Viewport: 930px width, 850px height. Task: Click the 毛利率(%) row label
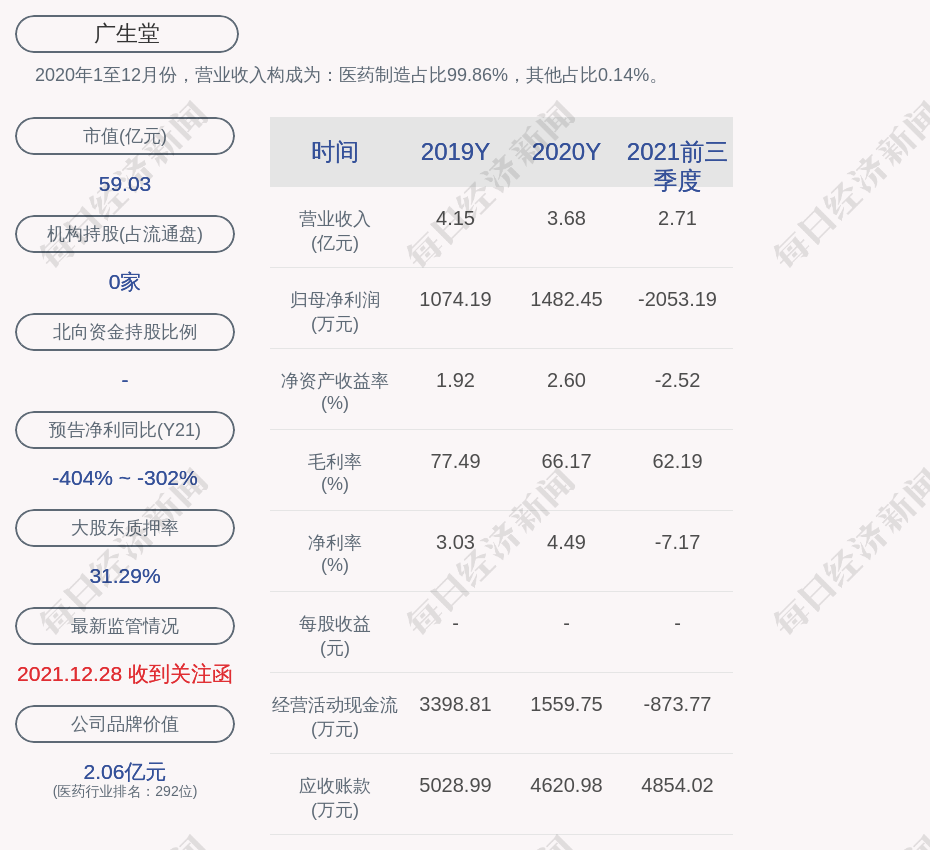pos(335,473)
